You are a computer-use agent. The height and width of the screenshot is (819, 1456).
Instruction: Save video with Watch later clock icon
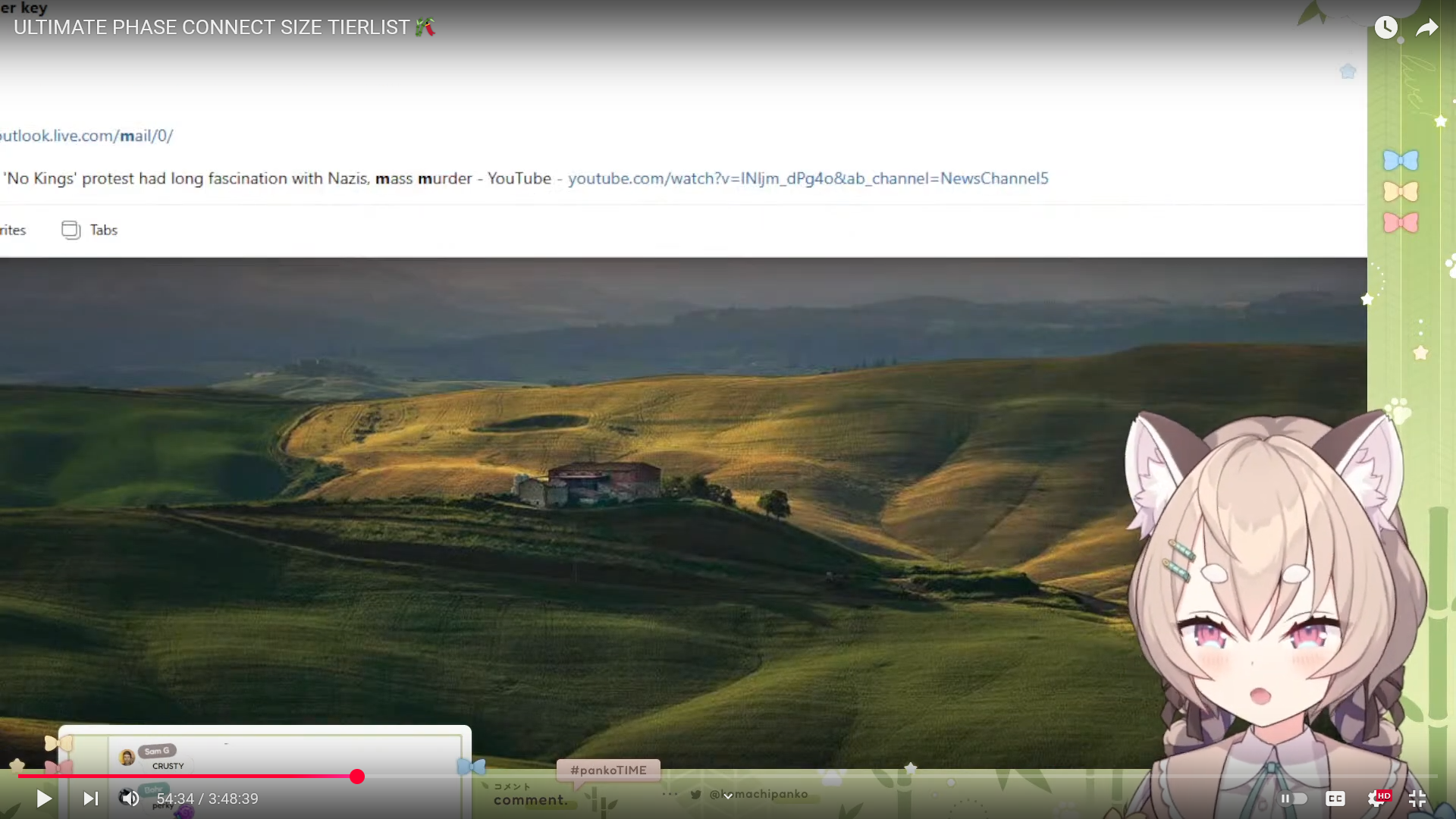pos(1386,27)
